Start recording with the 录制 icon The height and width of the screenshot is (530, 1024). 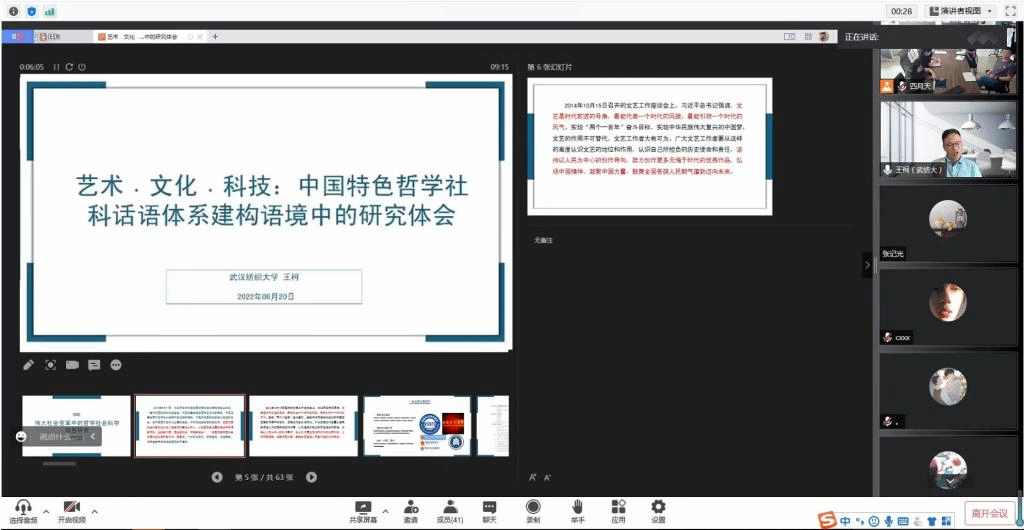click(533, 508)
